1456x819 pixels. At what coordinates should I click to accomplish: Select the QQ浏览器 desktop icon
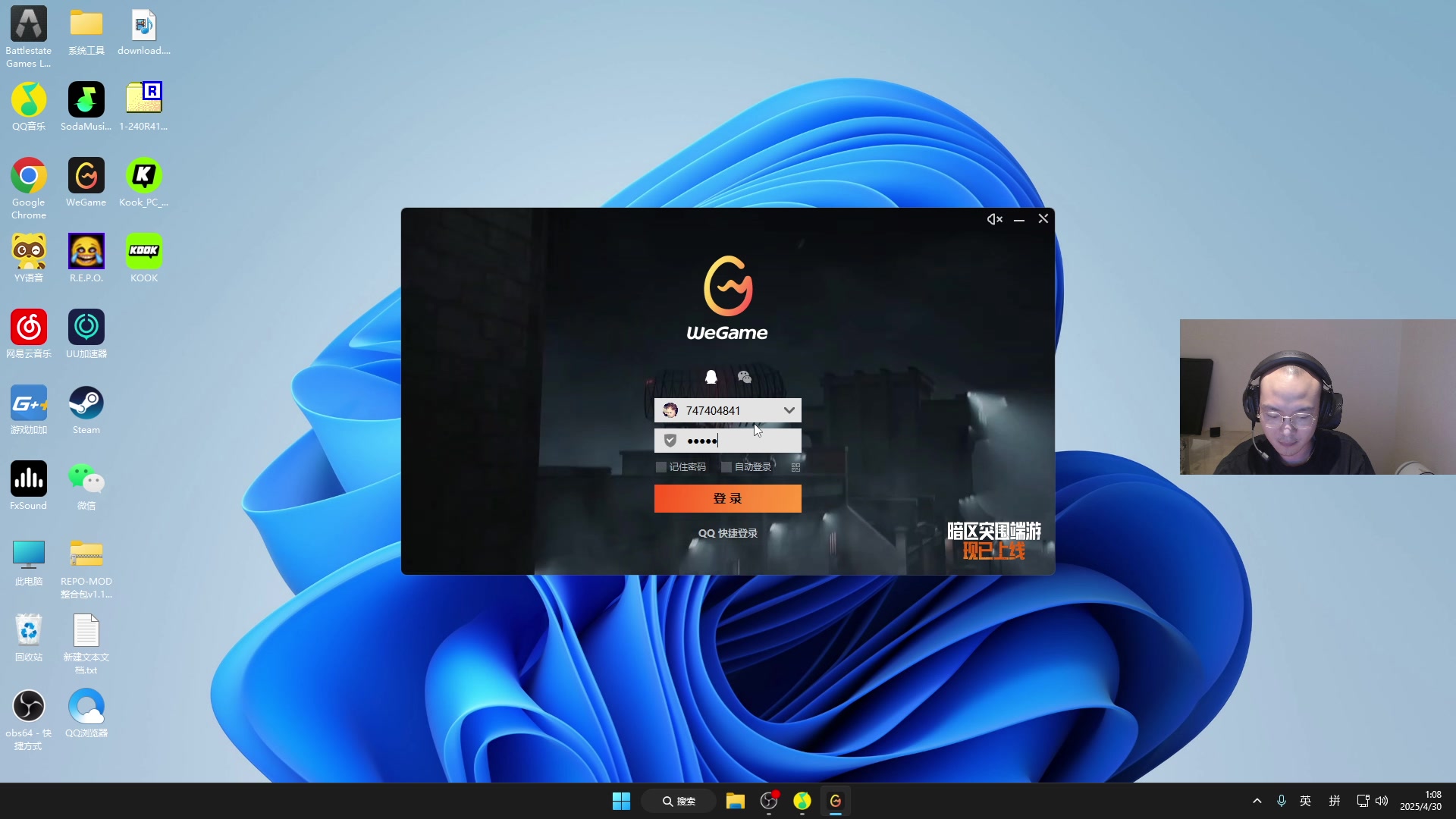pos(86,714)
